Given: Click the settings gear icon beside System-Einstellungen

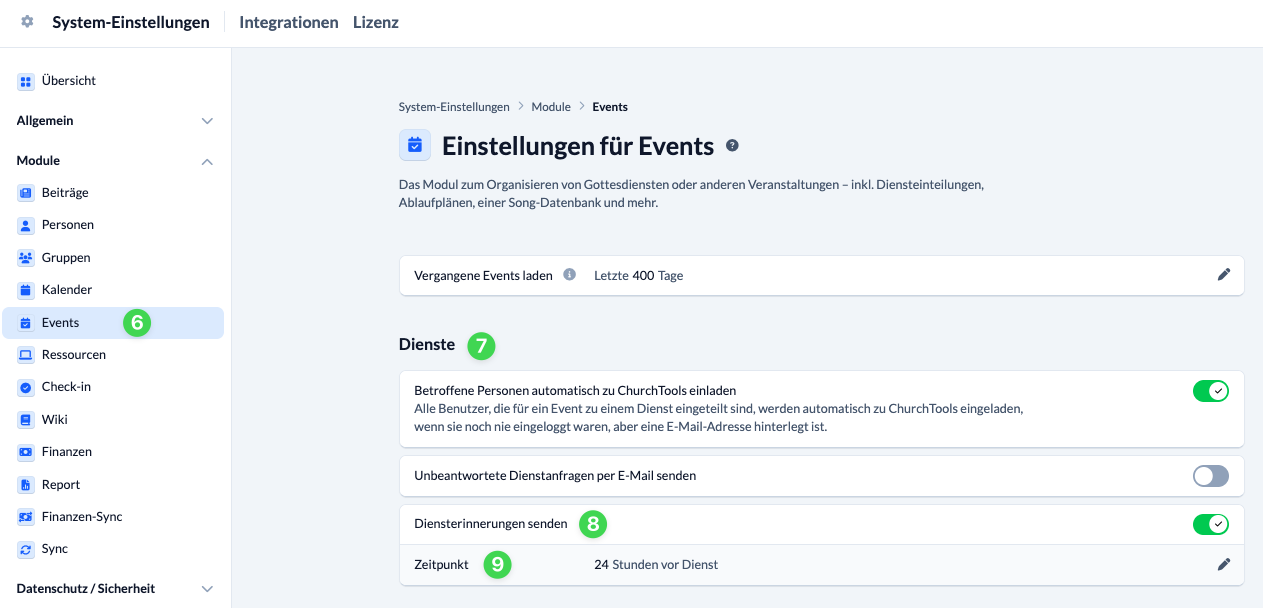Looking at the screenshot, I should coord(27,22).
